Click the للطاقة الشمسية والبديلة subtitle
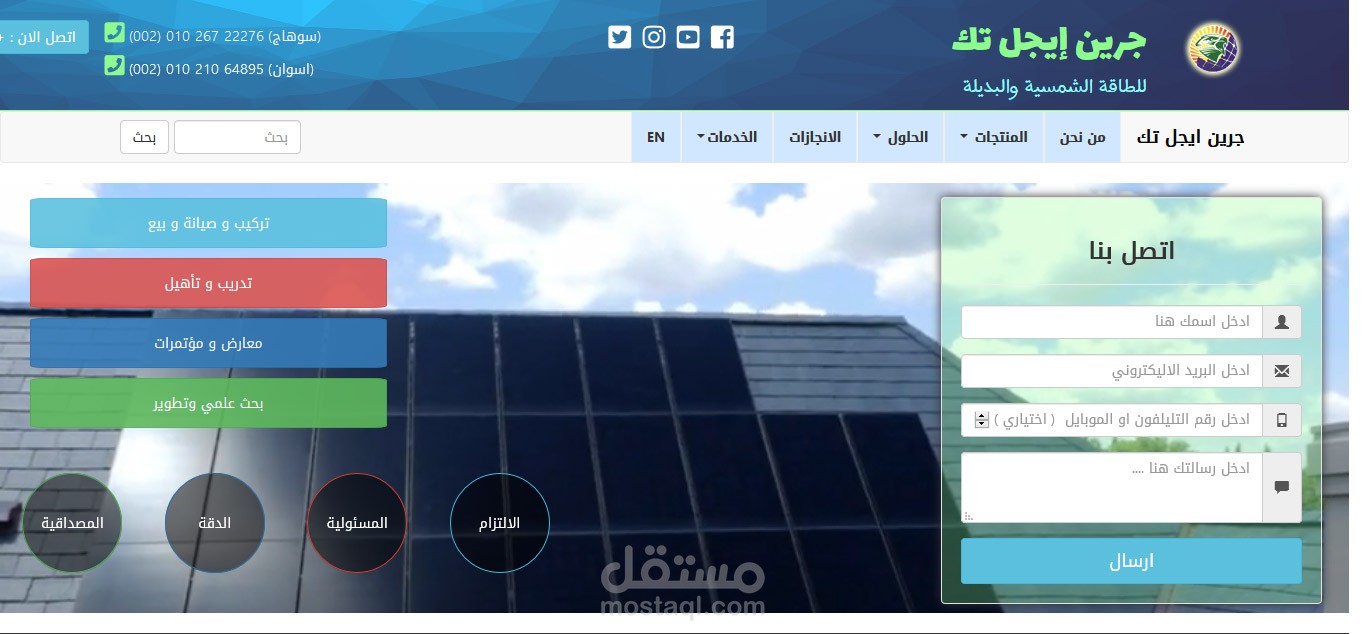Image resolution: width=1366 pixels, height=634 pixels. 1054,87
